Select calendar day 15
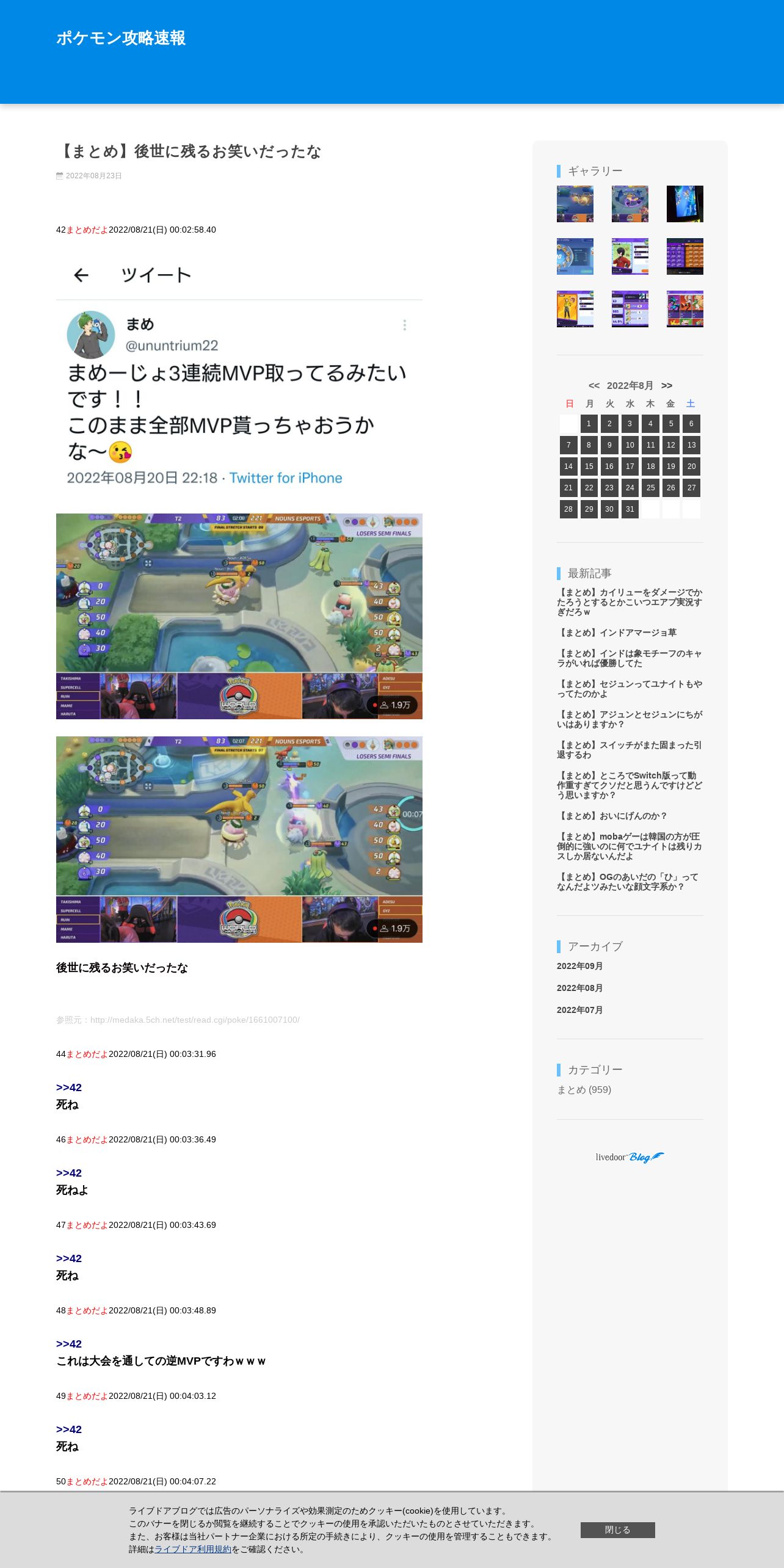 pyautogui.click(x=589, y=466)
